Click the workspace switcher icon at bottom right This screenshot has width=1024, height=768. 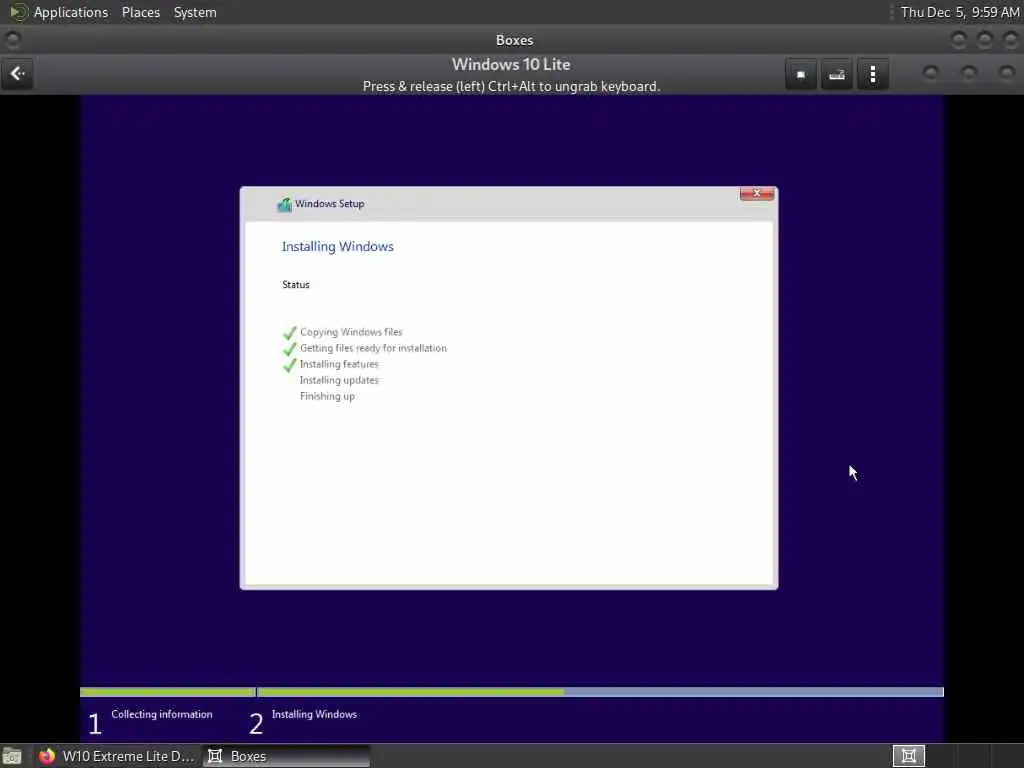[908, 756]
